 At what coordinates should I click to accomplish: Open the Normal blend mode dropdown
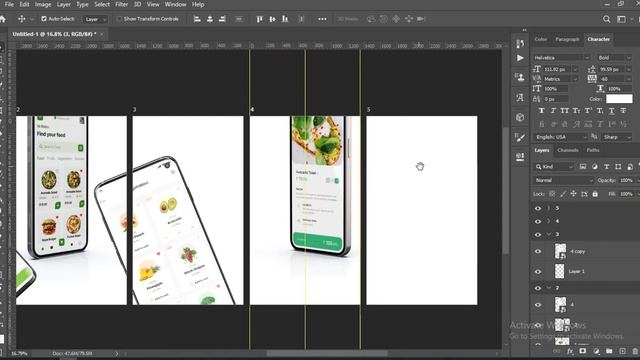point(563,180)
